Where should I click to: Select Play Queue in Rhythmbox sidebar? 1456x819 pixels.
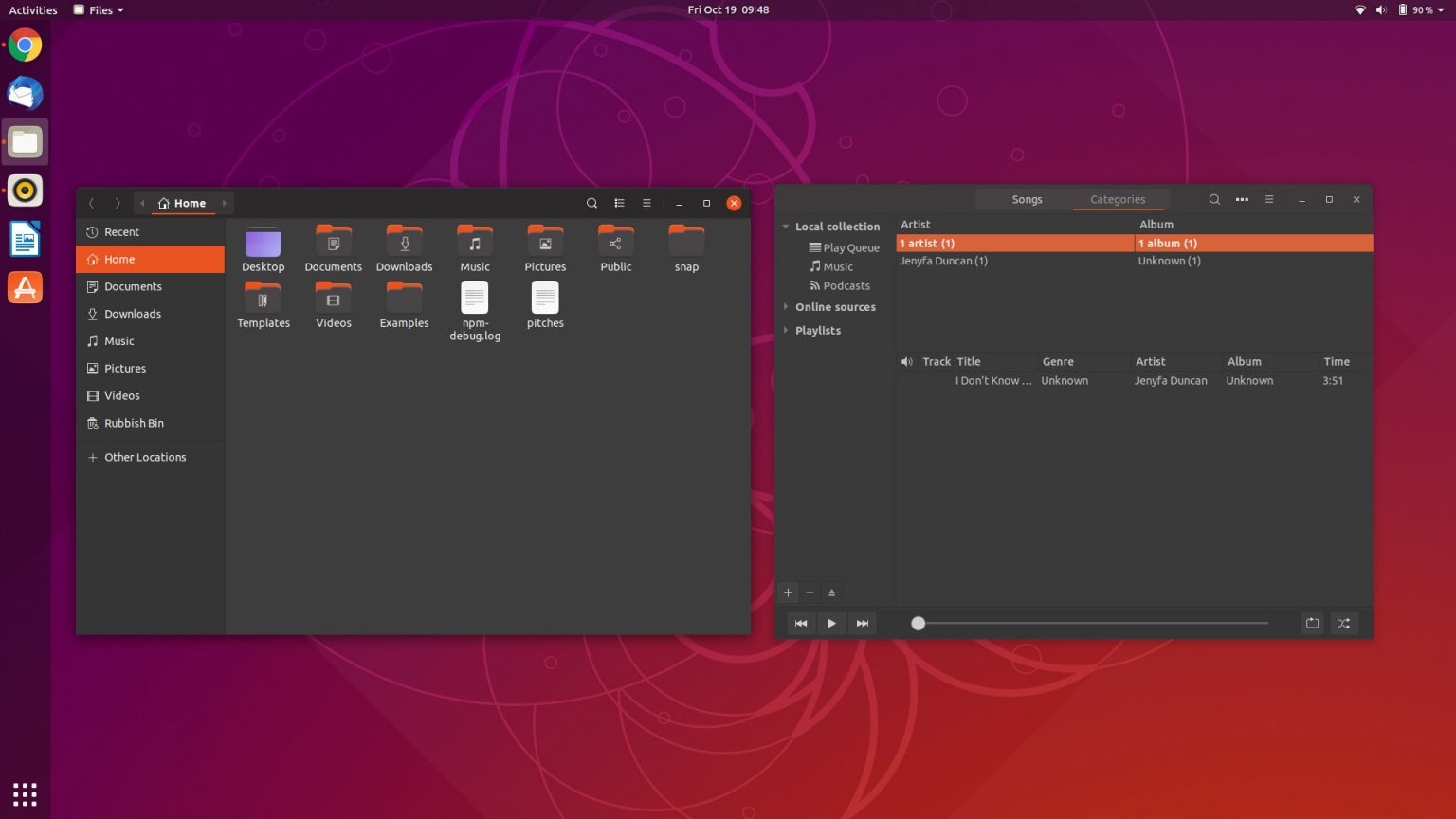click(844, 247)
